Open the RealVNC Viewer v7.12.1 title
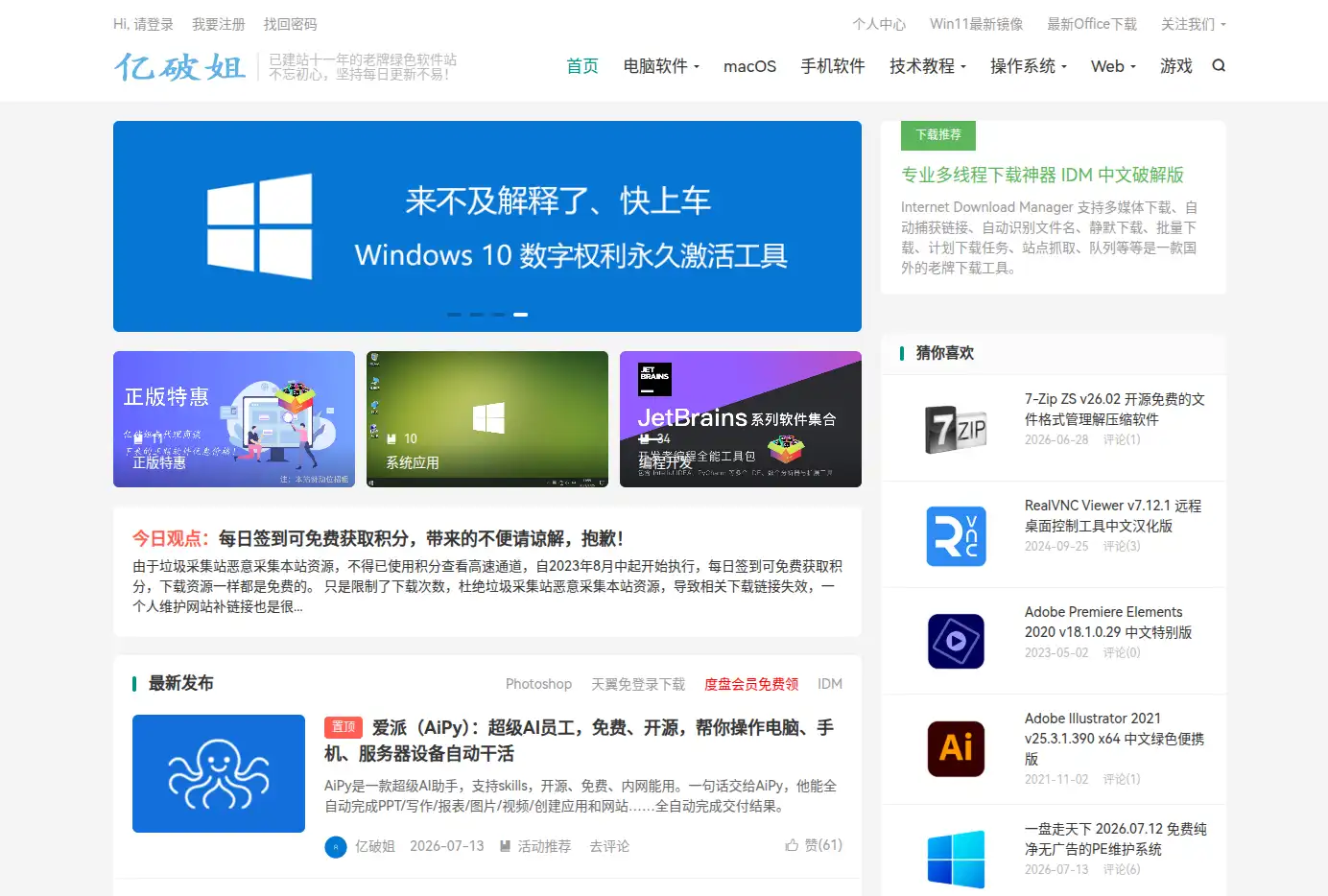 [x=1113, y=515]
